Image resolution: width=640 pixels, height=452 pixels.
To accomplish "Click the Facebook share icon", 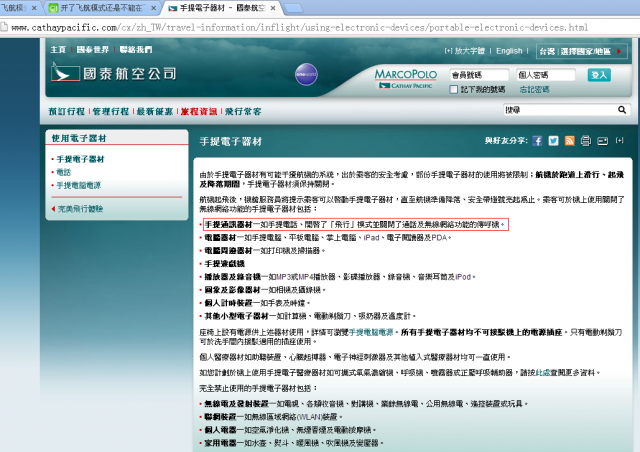I will [x=538, y=141].
